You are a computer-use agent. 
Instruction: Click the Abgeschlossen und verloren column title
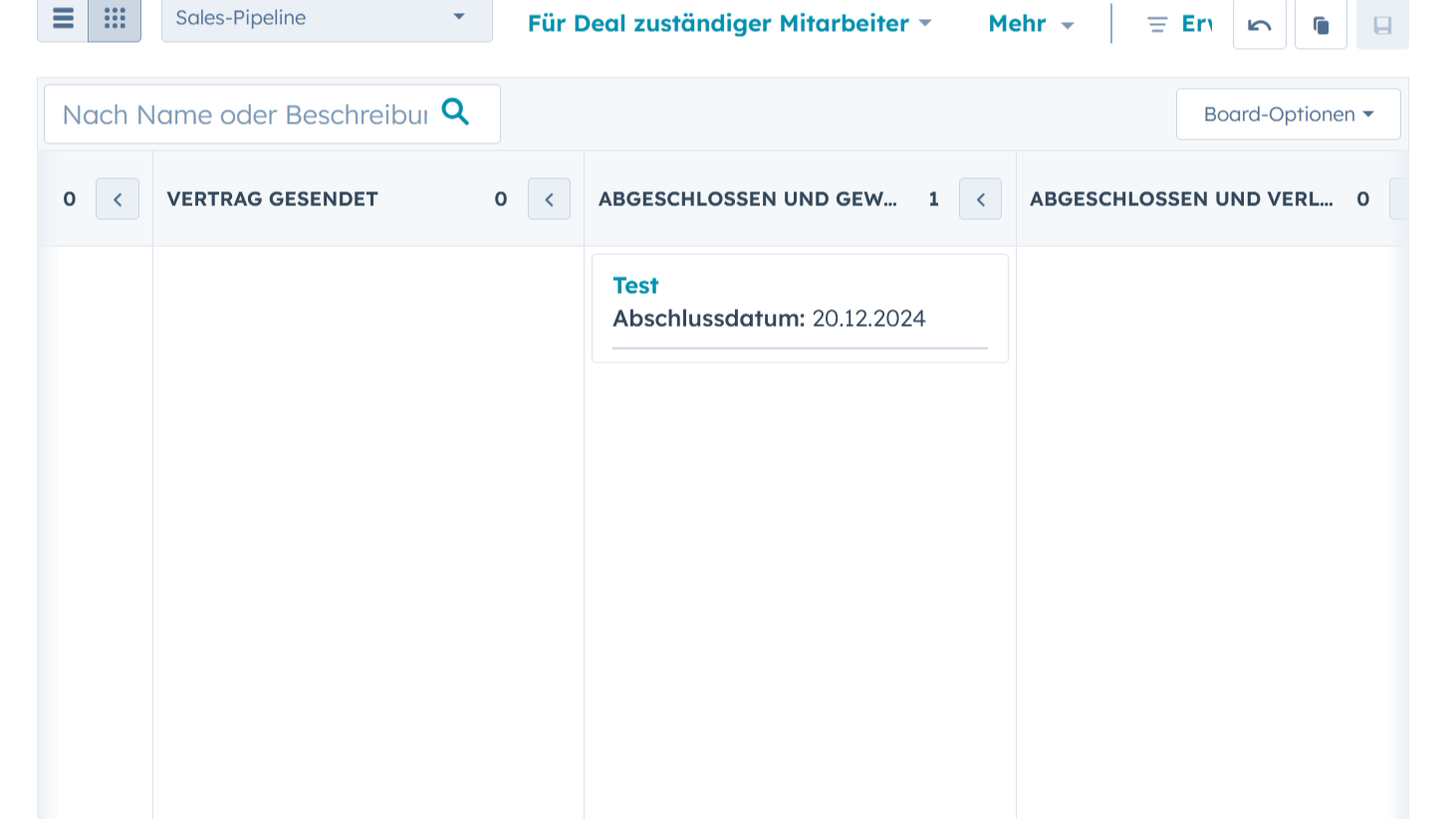tap(1181, 199)
